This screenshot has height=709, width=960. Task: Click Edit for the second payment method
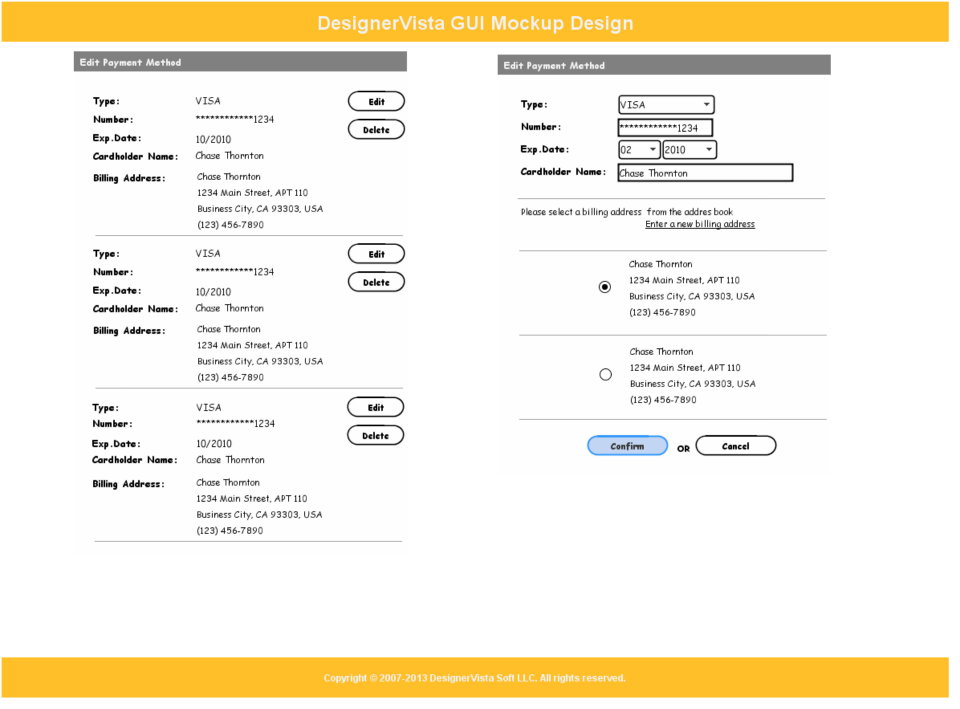pyautogui.click(x=376, y=254)
